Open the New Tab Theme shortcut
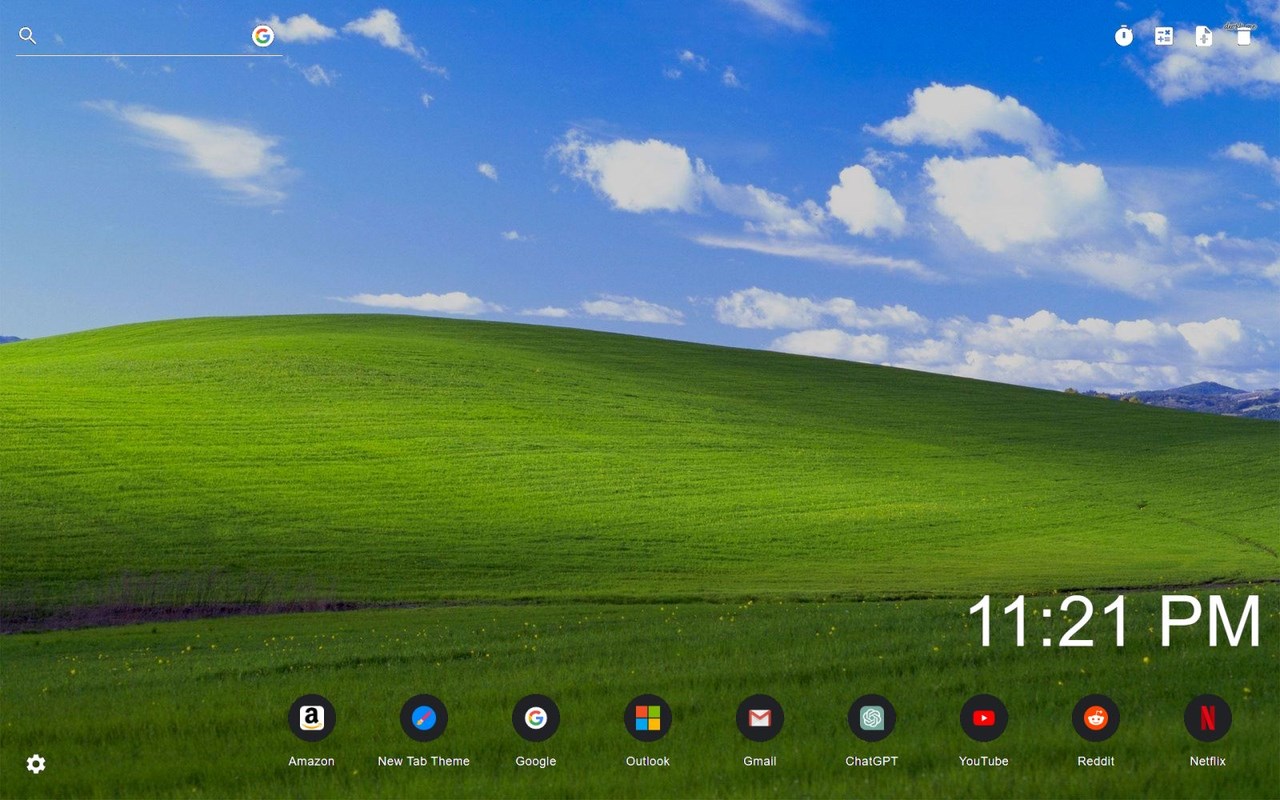This screenshot has height=800, width=1280. (424, 718)
